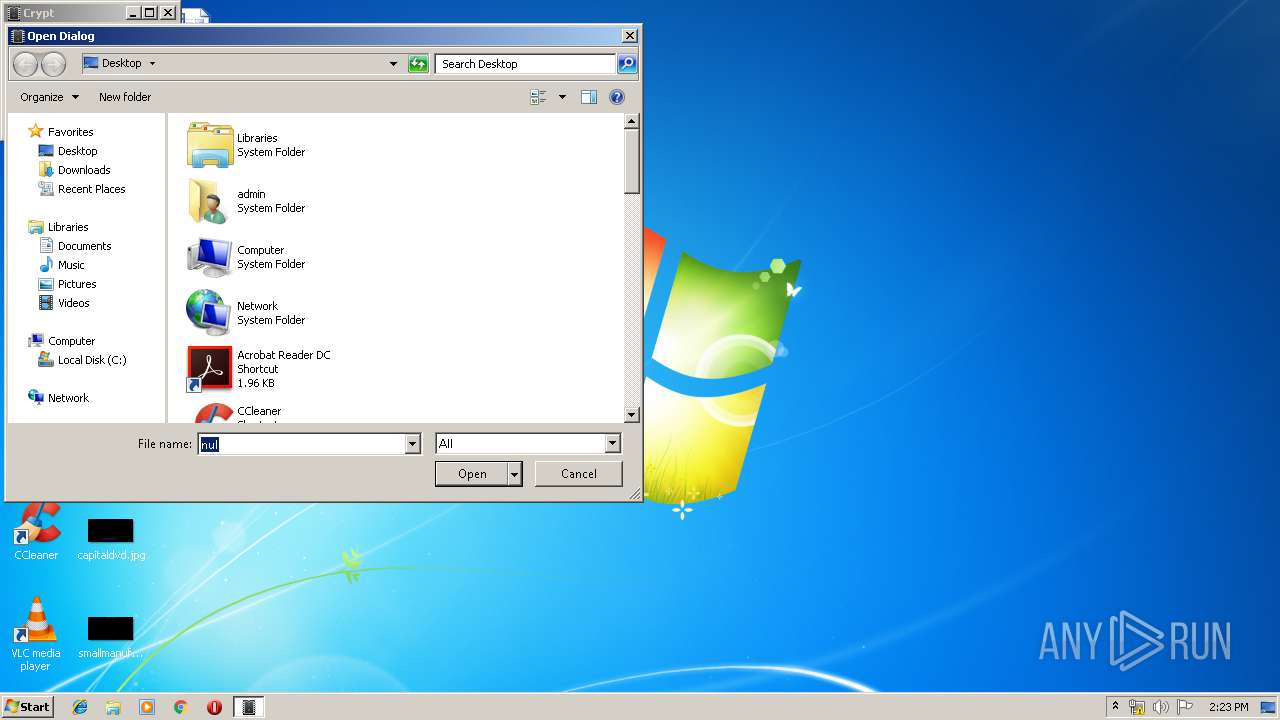
Task: Click the New folder button
Action: click(125, 97)
